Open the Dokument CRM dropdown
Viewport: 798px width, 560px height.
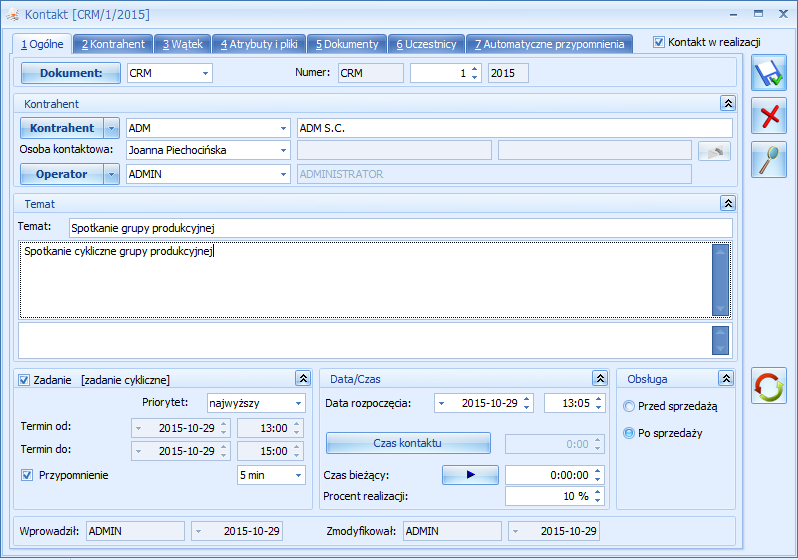[x=205, y=73]
